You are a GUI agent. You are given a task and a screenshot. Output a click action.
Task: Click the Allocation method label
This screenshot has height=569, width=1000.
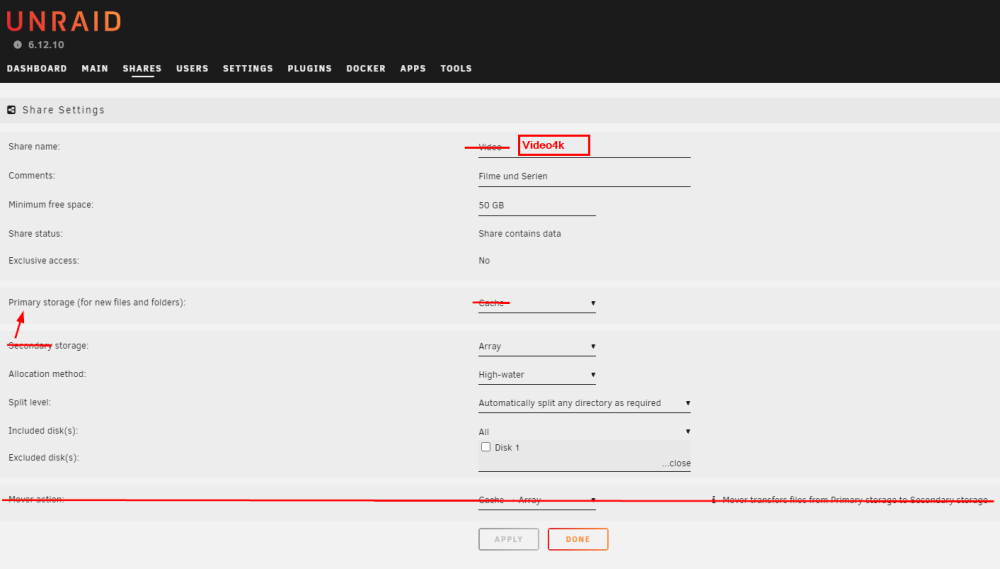(x=47, y=374)
